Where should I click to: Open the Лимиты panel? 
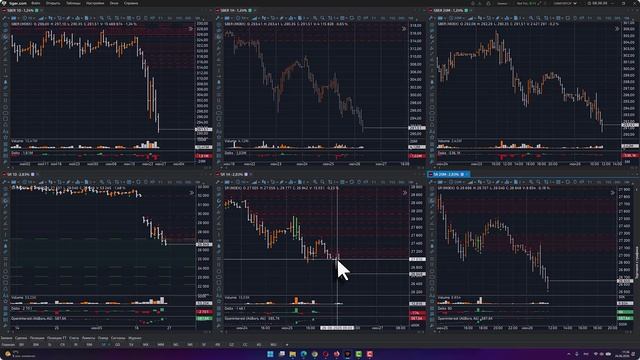(x=88, y=338)
